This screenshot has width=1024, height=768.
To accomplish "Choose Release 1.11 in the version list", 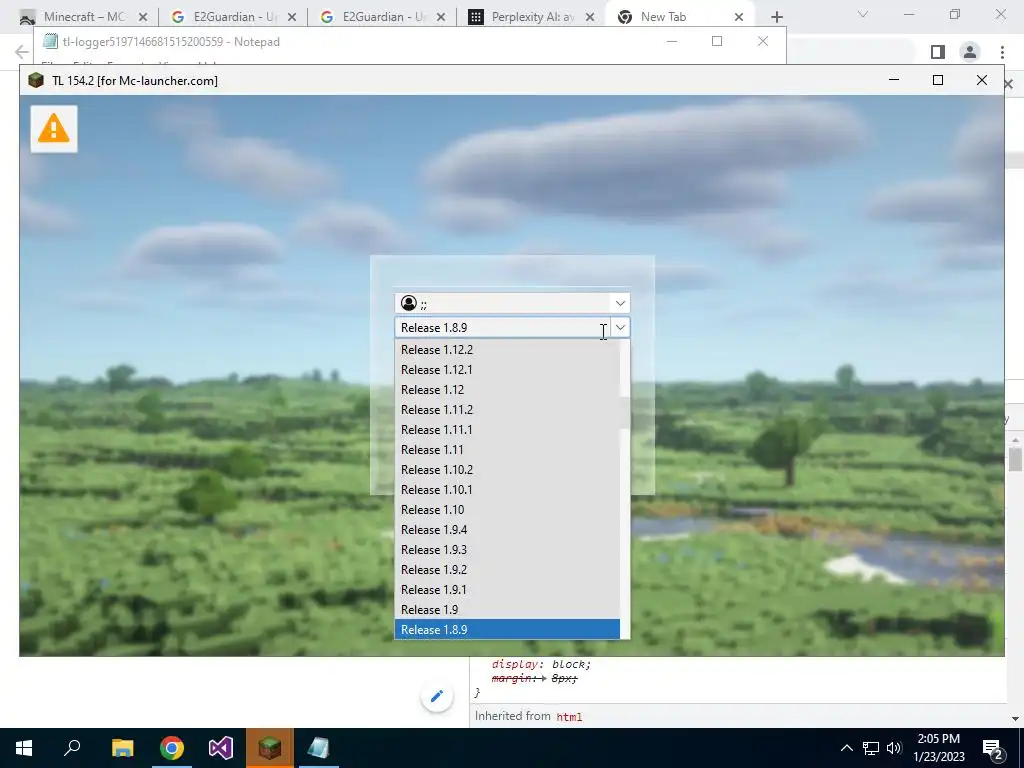I will (x=507, y=450).
